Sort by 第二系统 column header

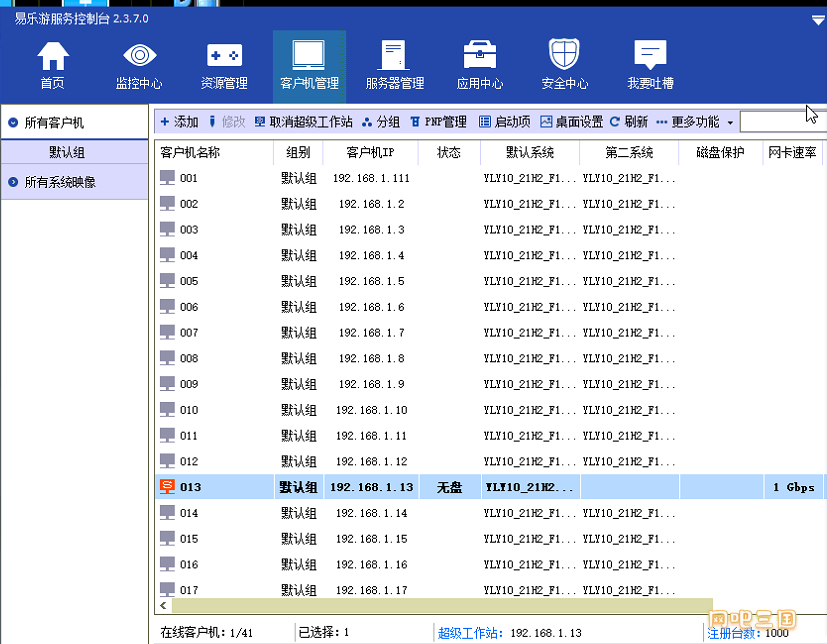coord(629,152)
